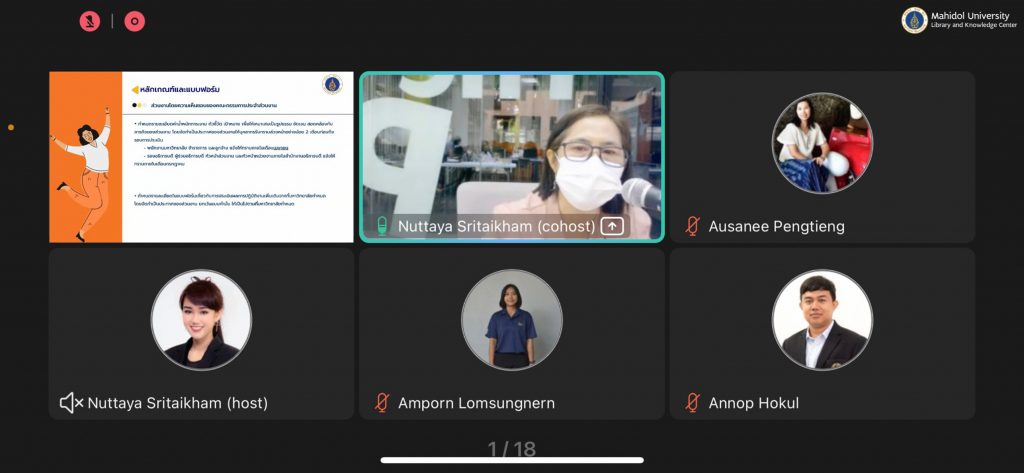Click the muted speaker icon beside host name

click(71, 403)
